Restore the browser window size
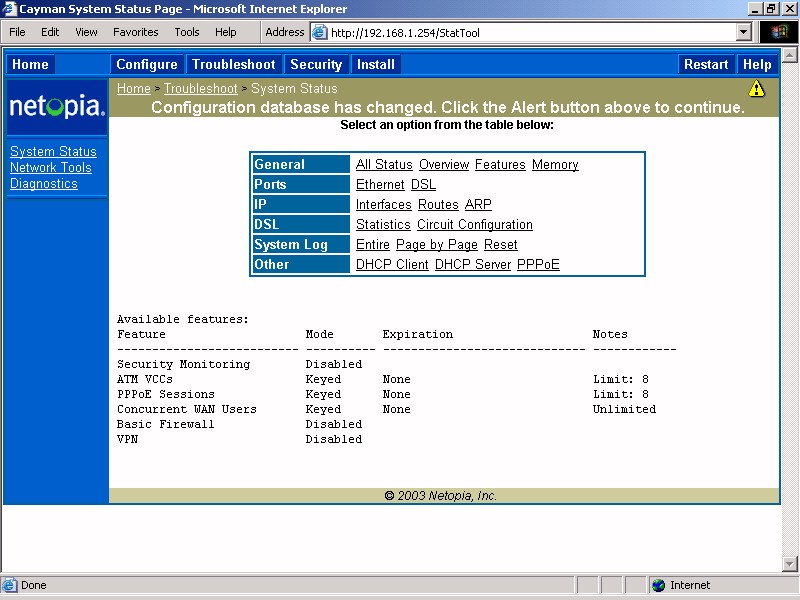 coord(771,9)
